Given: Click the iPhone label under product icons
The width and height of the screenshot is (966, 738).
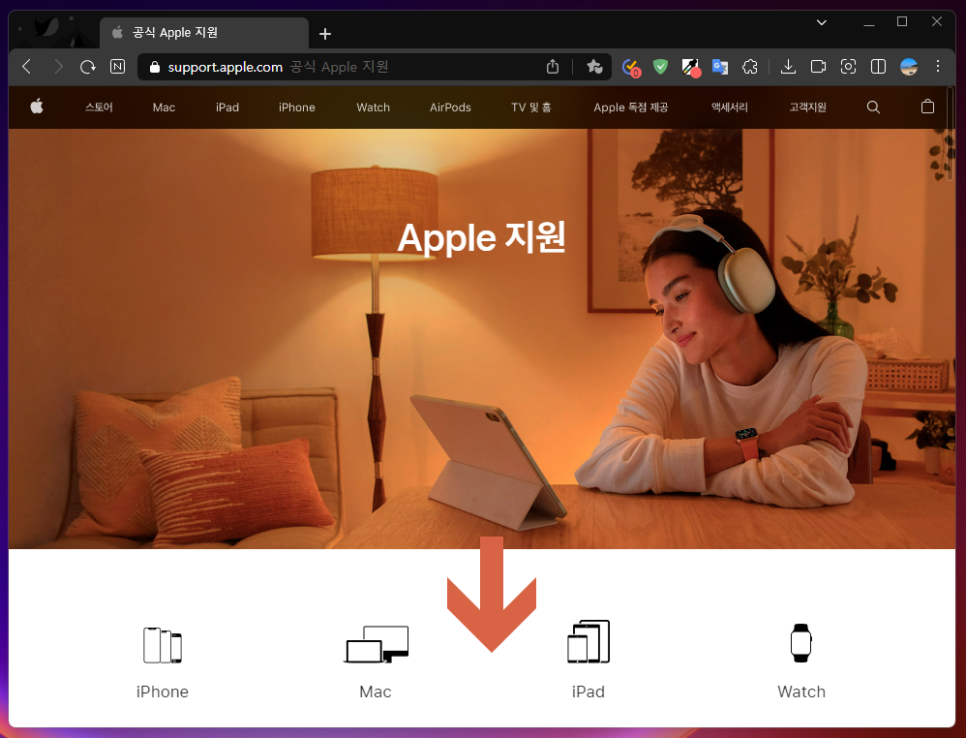Looking at the screenshot, I should [x=163, y=692].
